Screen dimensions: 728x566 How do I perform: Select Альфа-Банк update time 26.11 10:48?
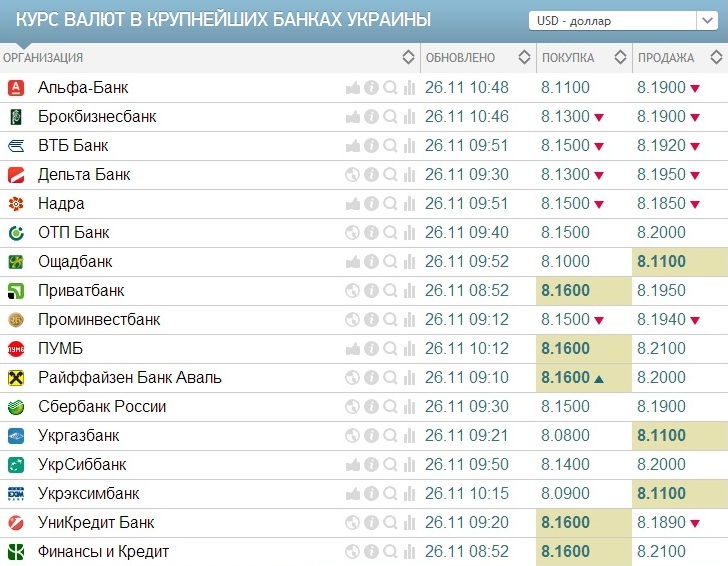(x=467, y=87)
